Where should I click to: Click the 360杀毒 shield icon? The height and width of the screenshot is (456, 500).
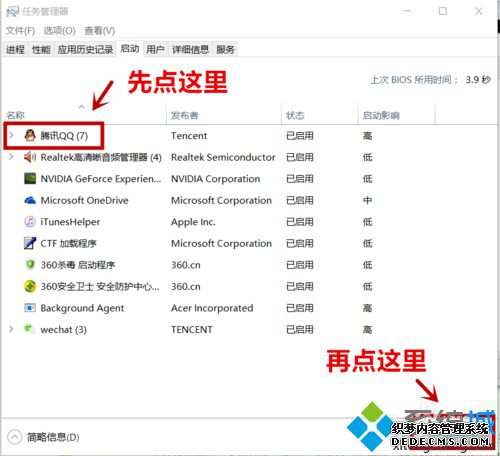pyautogui.click(x=30, y=265)
